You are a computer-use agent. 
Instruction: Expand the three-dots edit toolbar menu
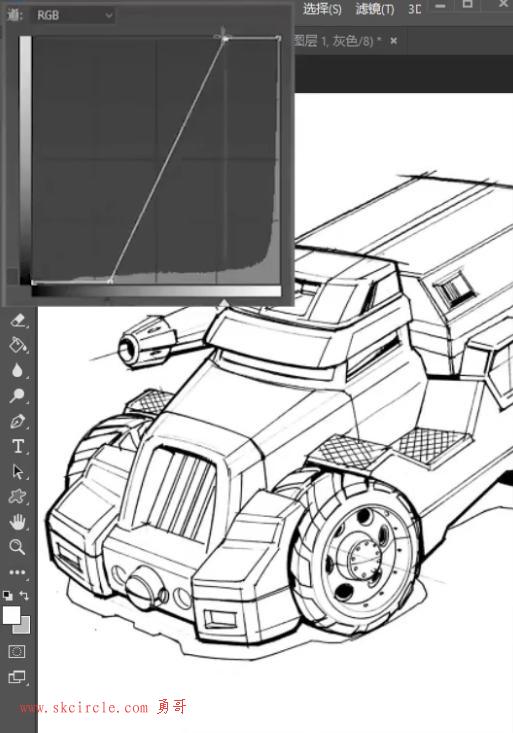tap(17, 572)
